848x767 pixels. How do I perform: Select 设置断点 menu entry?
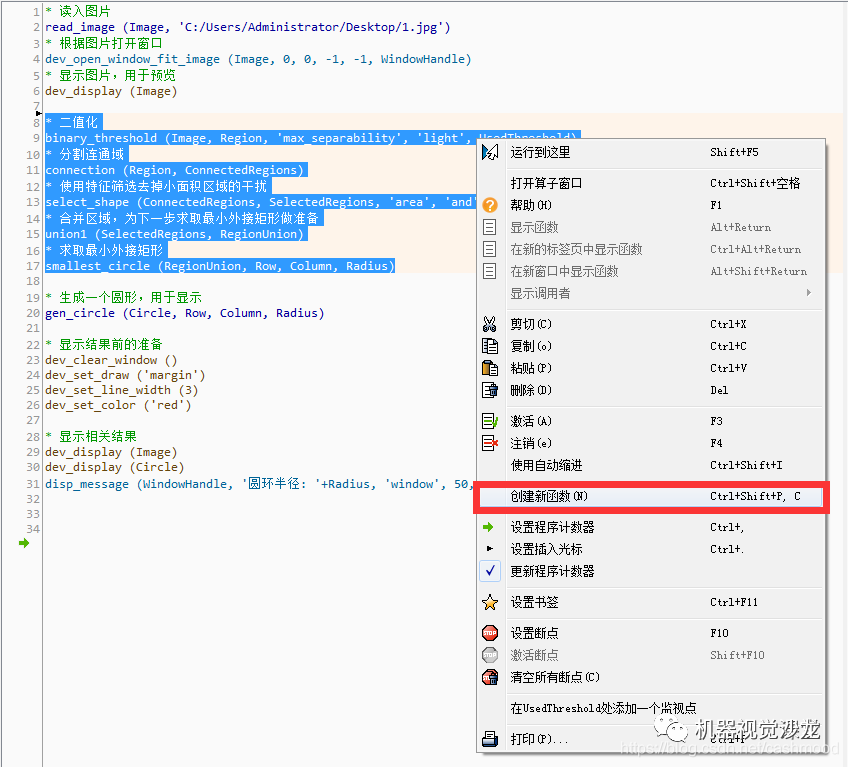(x=651, y=633)
